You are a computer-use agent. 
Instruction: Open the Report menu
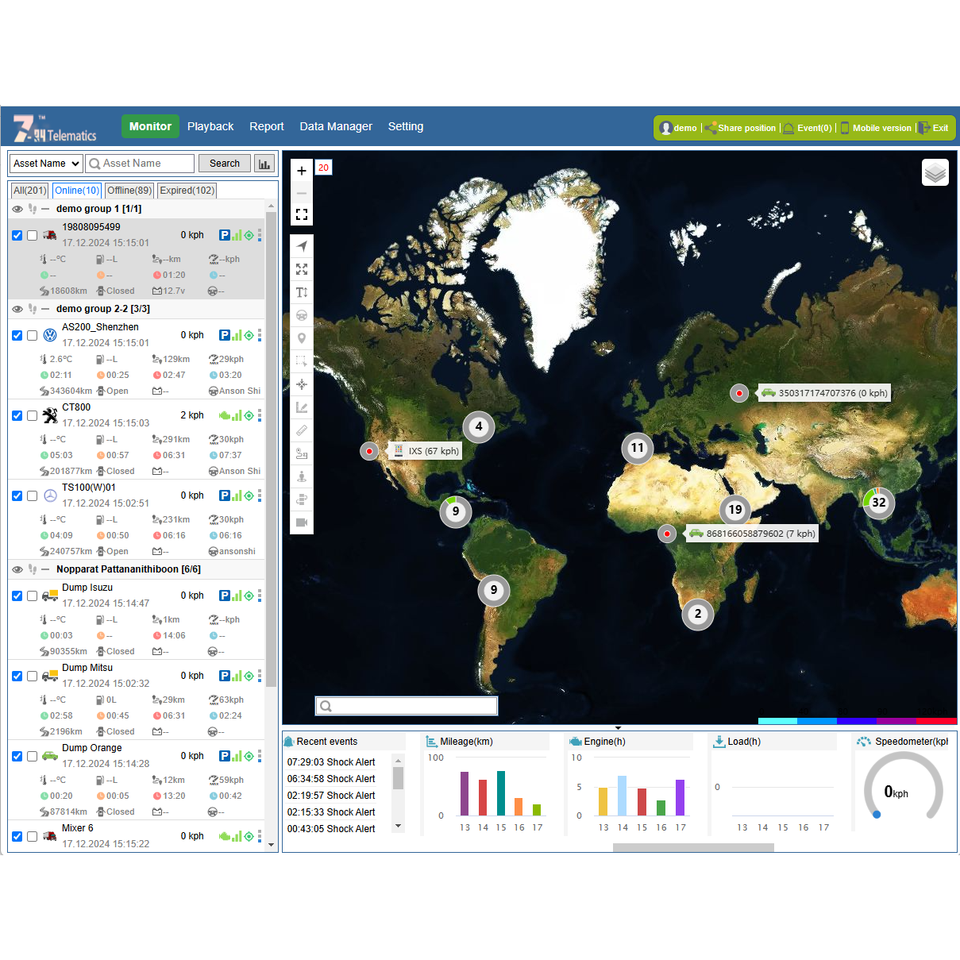click(x=266, y=126)
